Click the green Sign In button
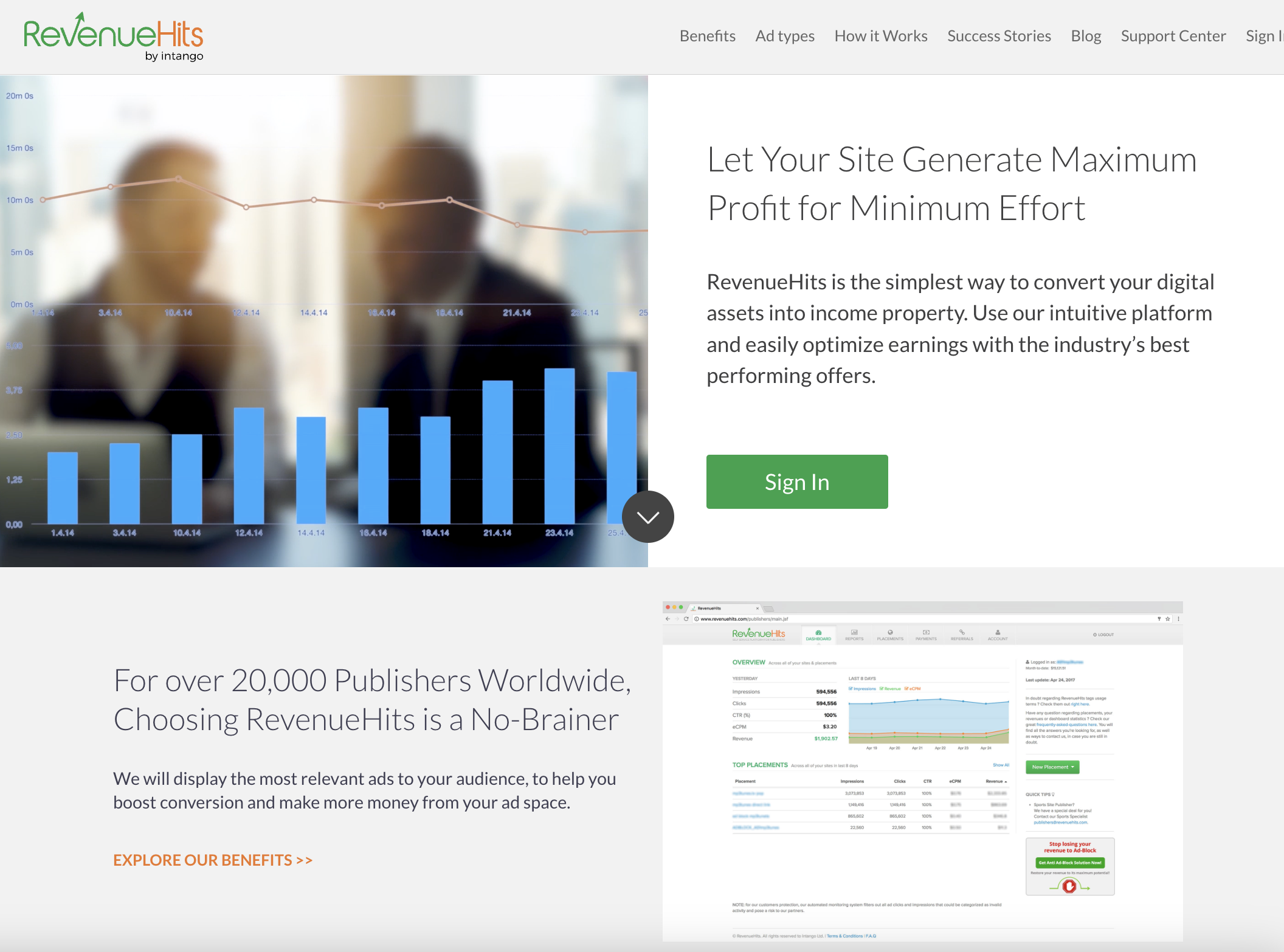 click(x=796, y=480)
